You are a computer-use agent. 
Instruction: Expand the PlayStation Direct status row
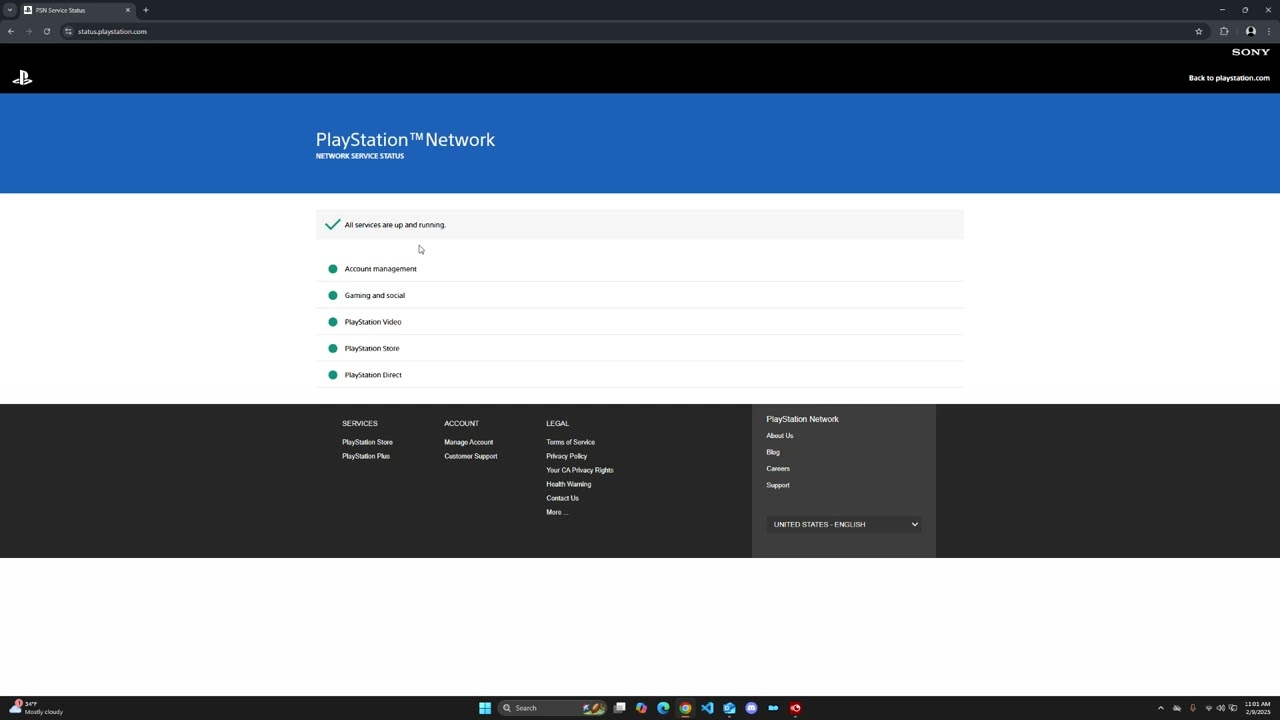640,375
